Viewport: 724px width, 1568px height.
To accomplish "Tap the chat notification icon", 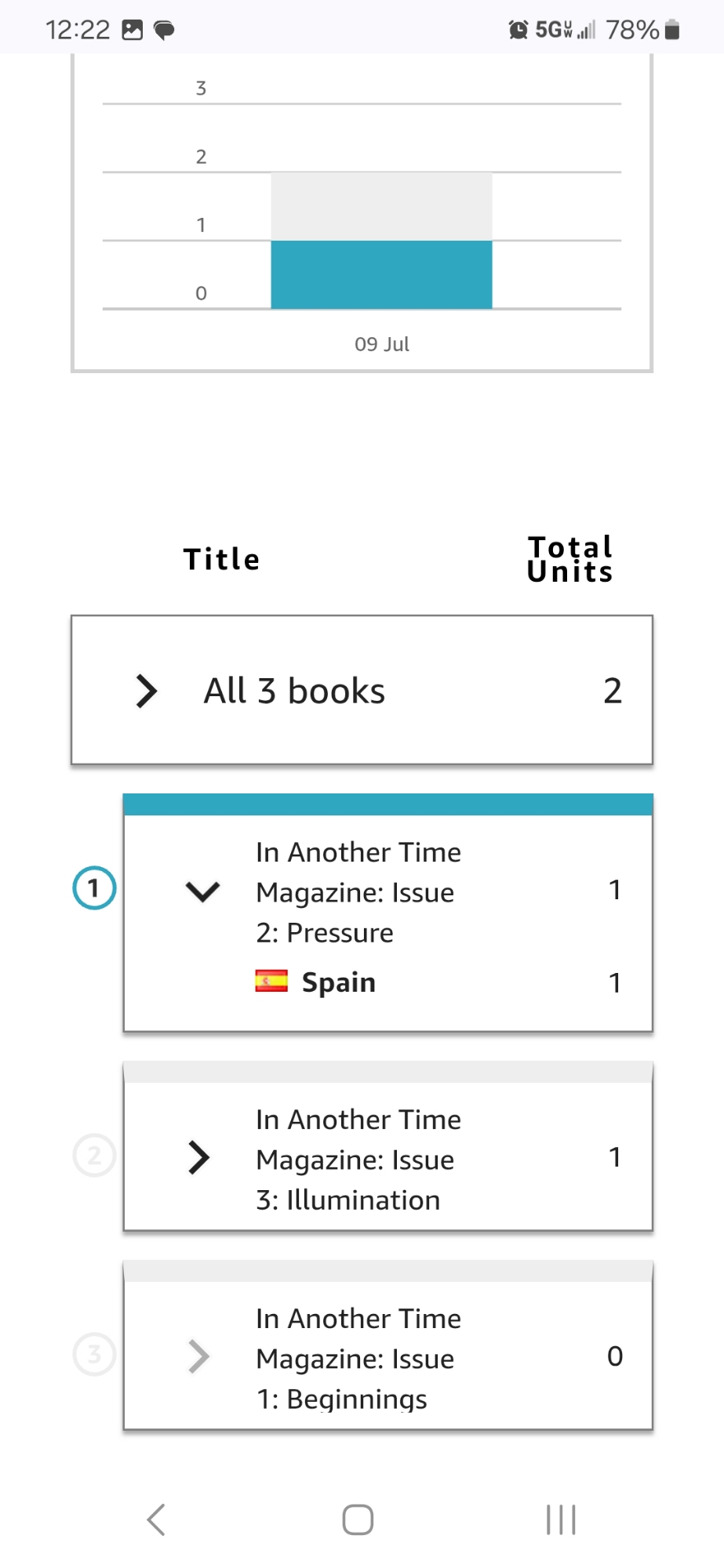I will click(x=164, y=31).
